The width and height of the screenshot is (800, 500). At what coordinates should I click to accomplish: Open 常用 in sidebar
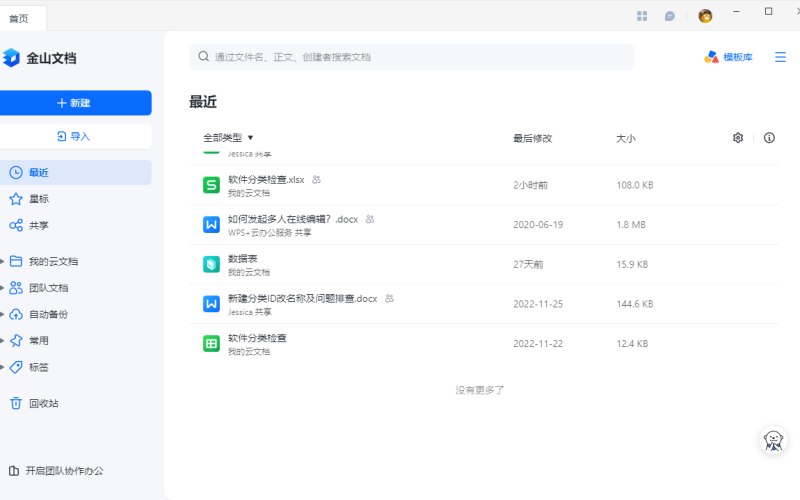39,341
